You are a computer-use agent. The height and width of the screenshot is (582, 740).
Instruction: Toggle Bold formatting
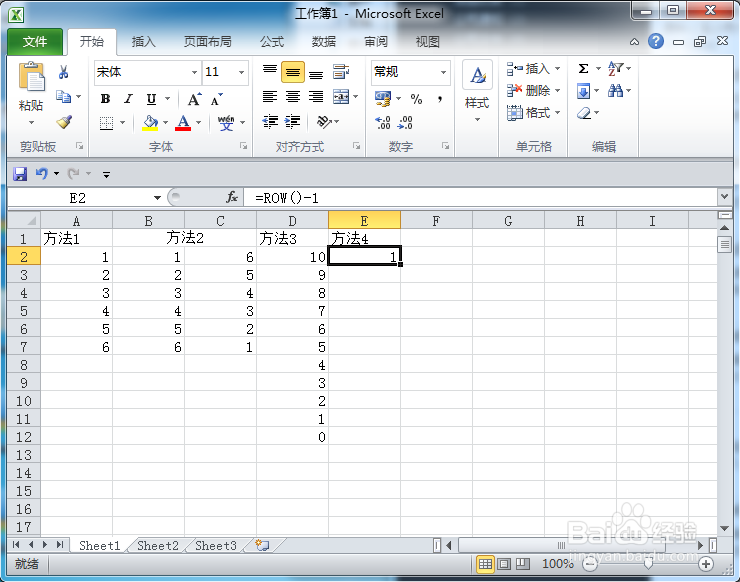click(105, 99)
